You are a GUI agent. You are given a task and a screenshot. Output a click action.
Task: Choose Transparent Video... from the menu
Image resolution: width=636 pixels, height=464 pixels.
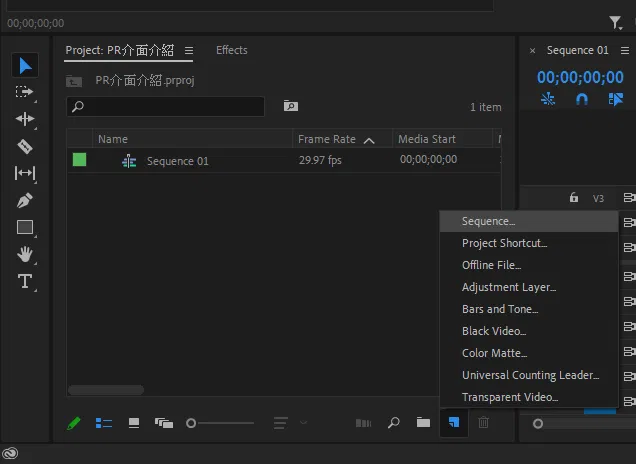click(x=529, y=397)
